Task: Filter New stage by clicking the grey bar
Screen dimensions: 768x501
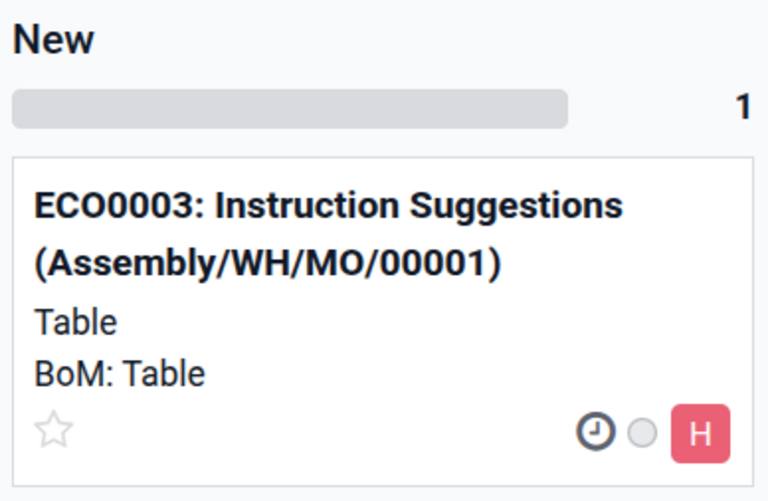Action: 290,109
